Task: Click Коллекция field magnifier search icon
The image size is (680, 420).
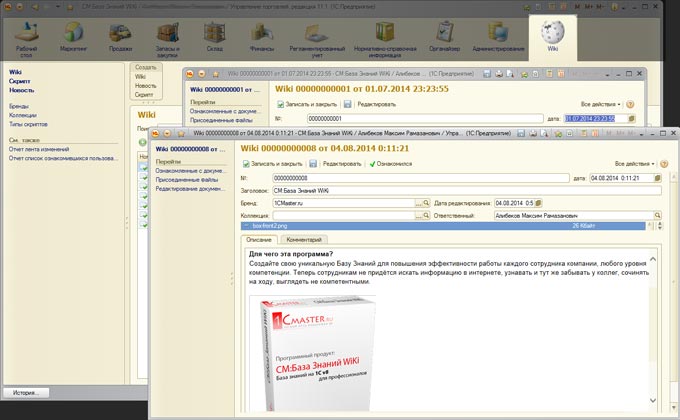Action: point(426,216)
